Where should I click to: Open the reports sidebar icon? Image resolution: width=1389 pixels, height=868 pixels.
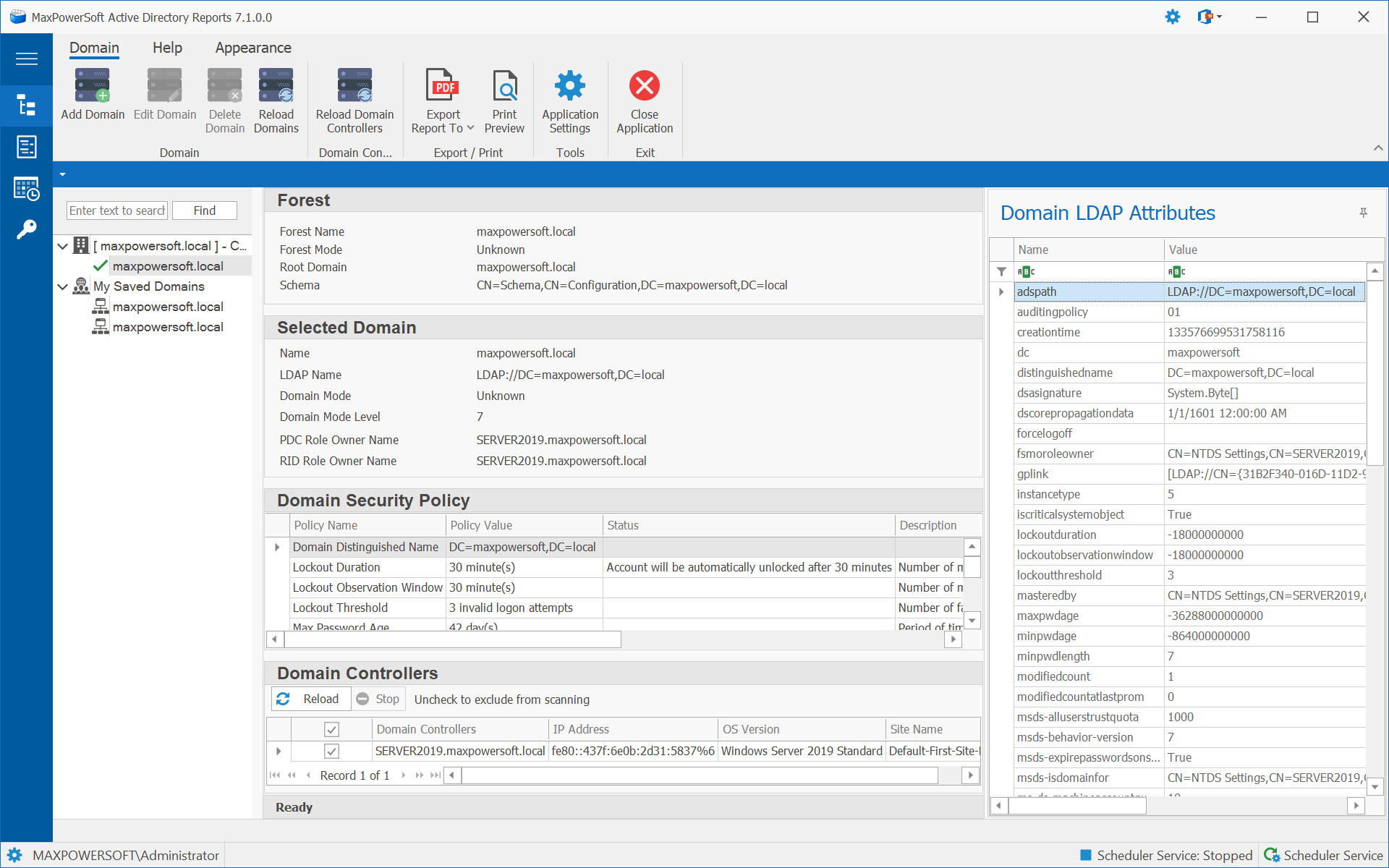(x=27, y=147)
